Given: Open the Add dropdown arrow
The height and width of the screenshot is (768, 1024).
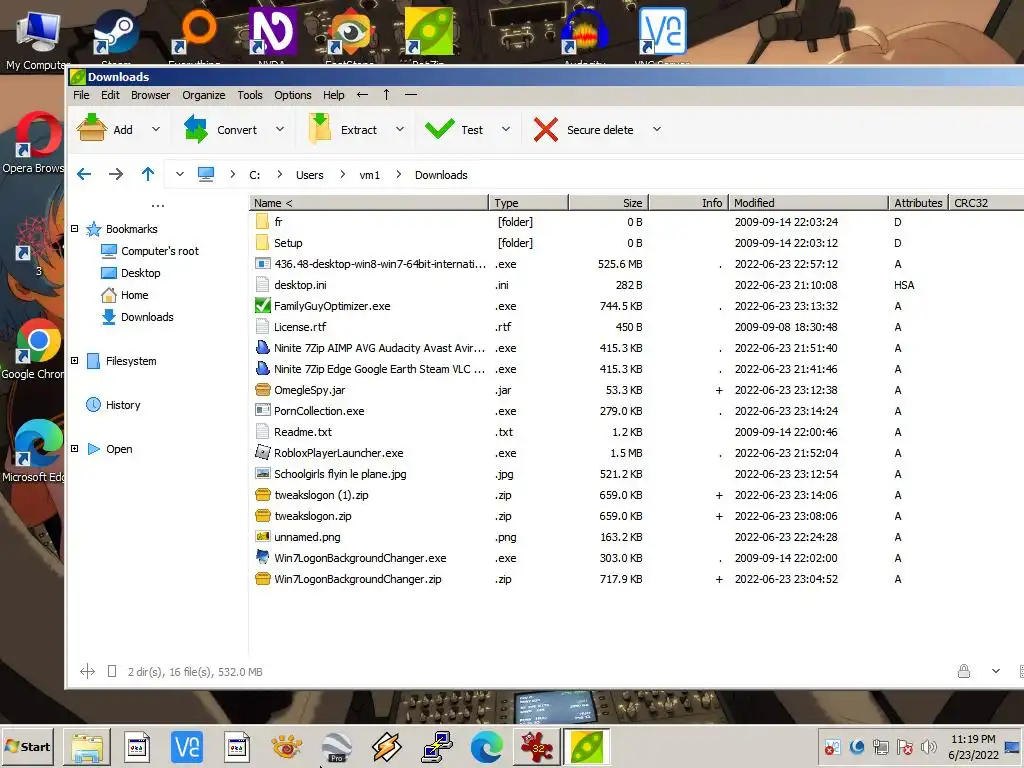Looking at the screenshot, I should pyautogui.click(x=155, y=129).
